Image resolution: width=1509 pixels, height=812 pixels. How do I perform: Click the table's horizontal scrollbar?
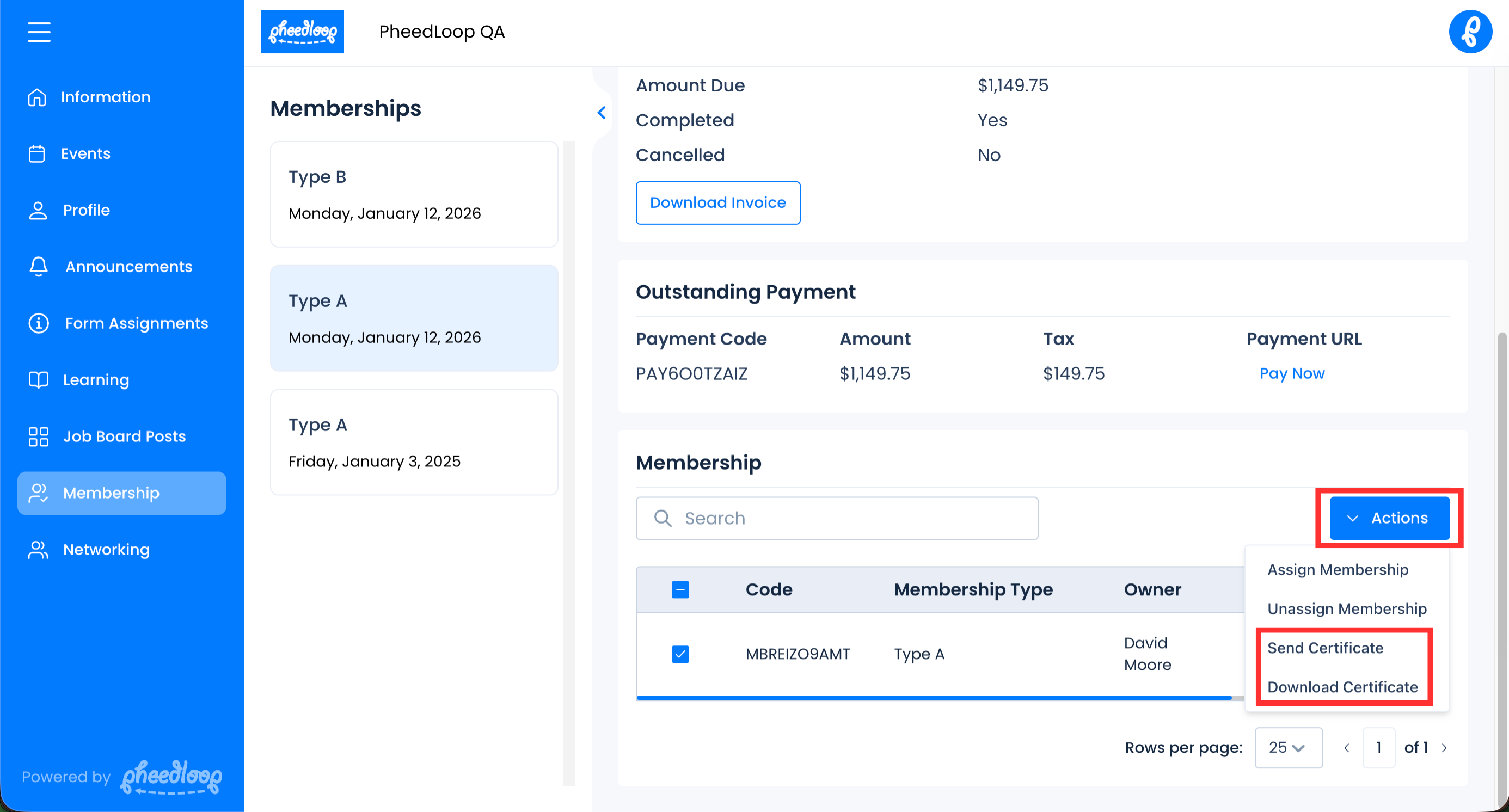[934, 698]
